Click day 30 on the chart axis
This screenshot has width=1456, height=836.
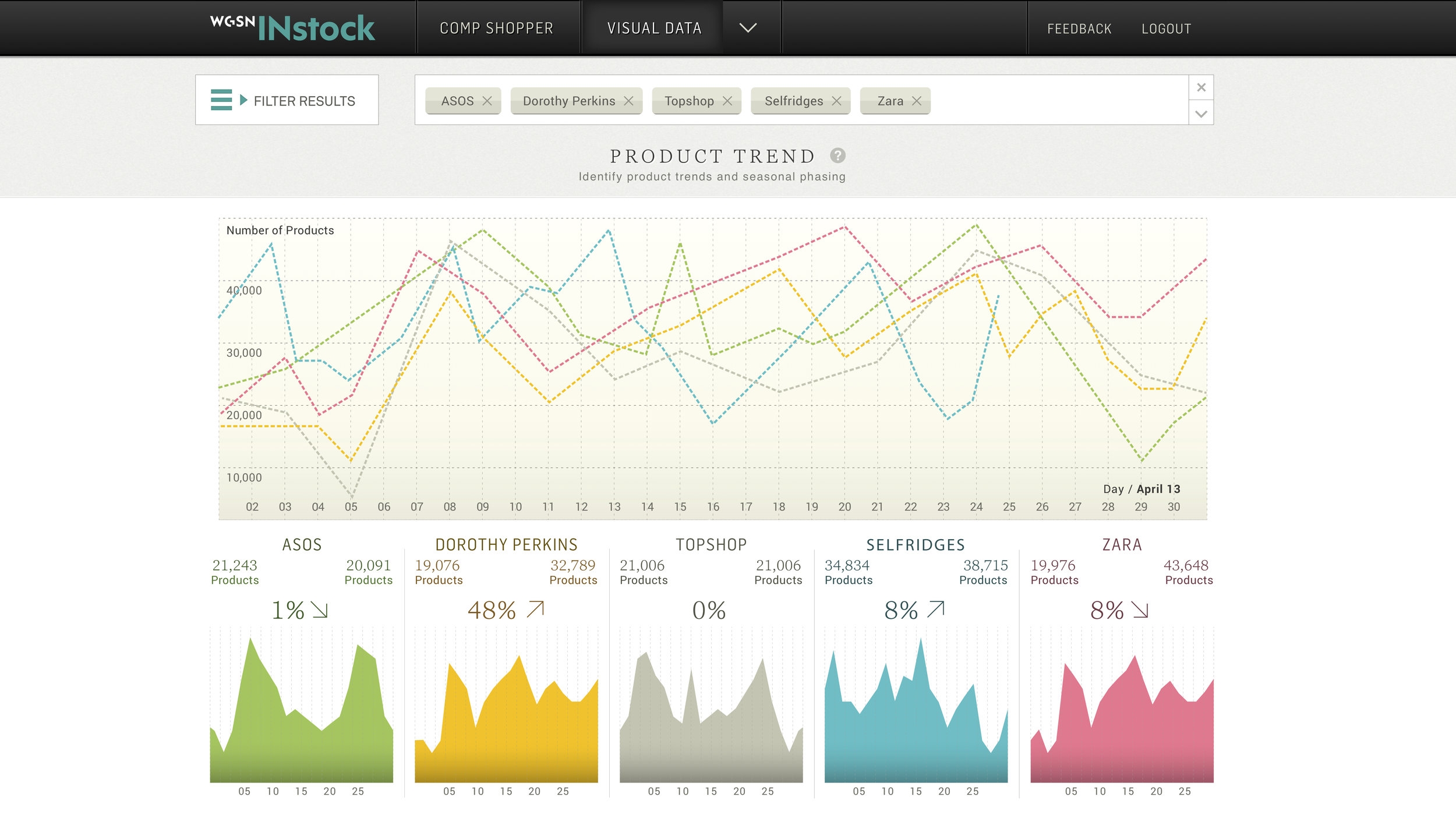pos(1174,507)
